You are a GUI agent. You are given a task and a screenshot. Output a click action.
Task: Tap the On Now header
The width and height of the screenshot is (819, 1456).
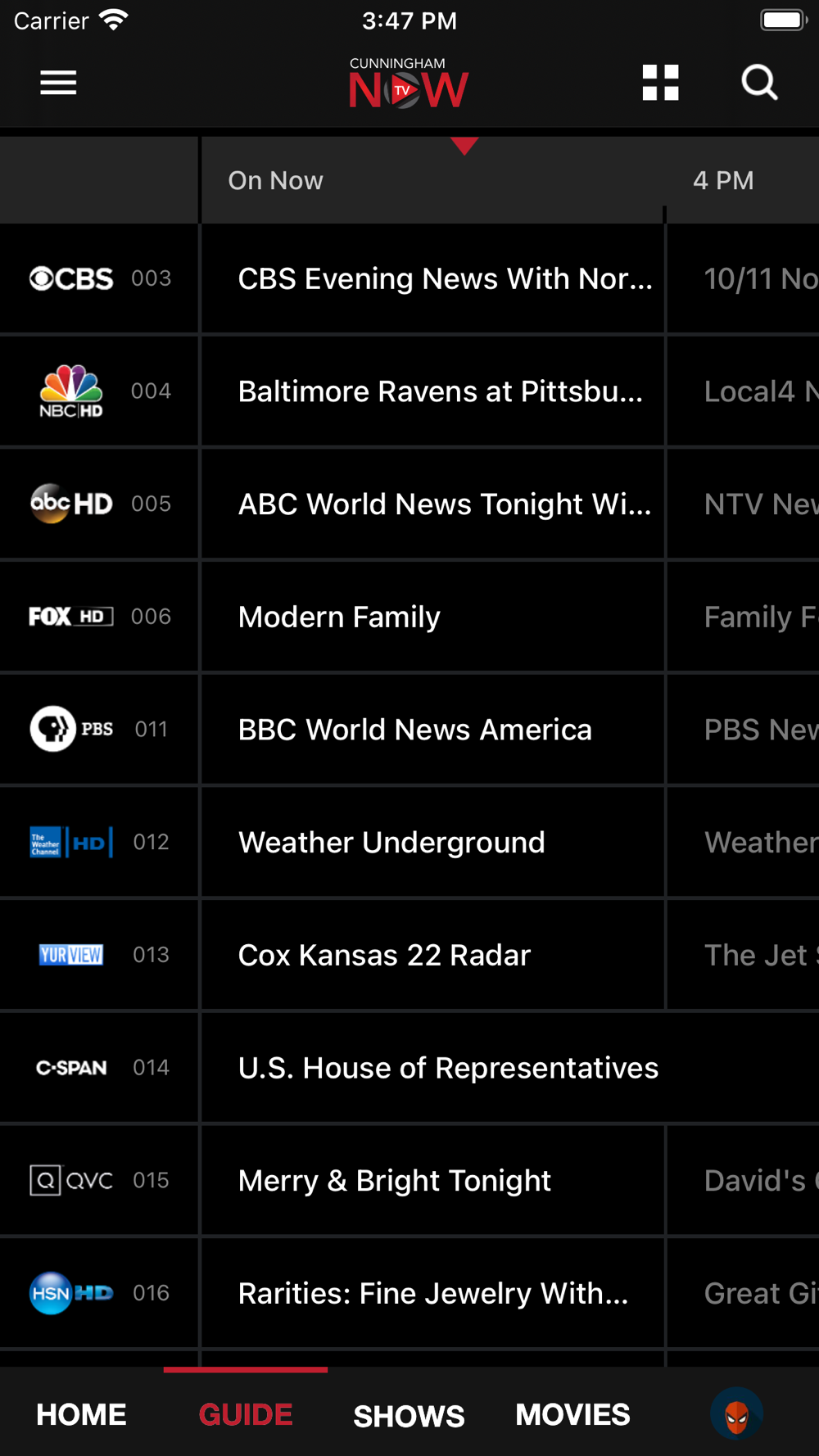(275, 180)
